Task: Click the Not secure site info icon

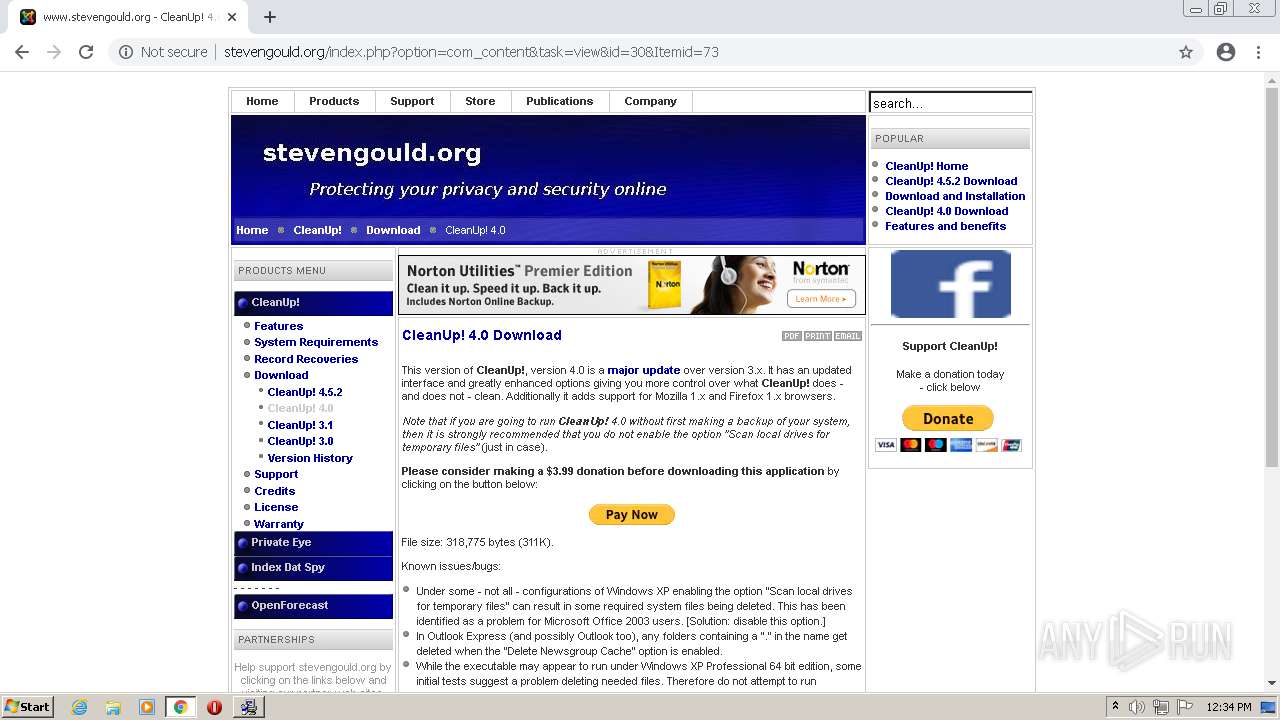Action: pos(126,52)
